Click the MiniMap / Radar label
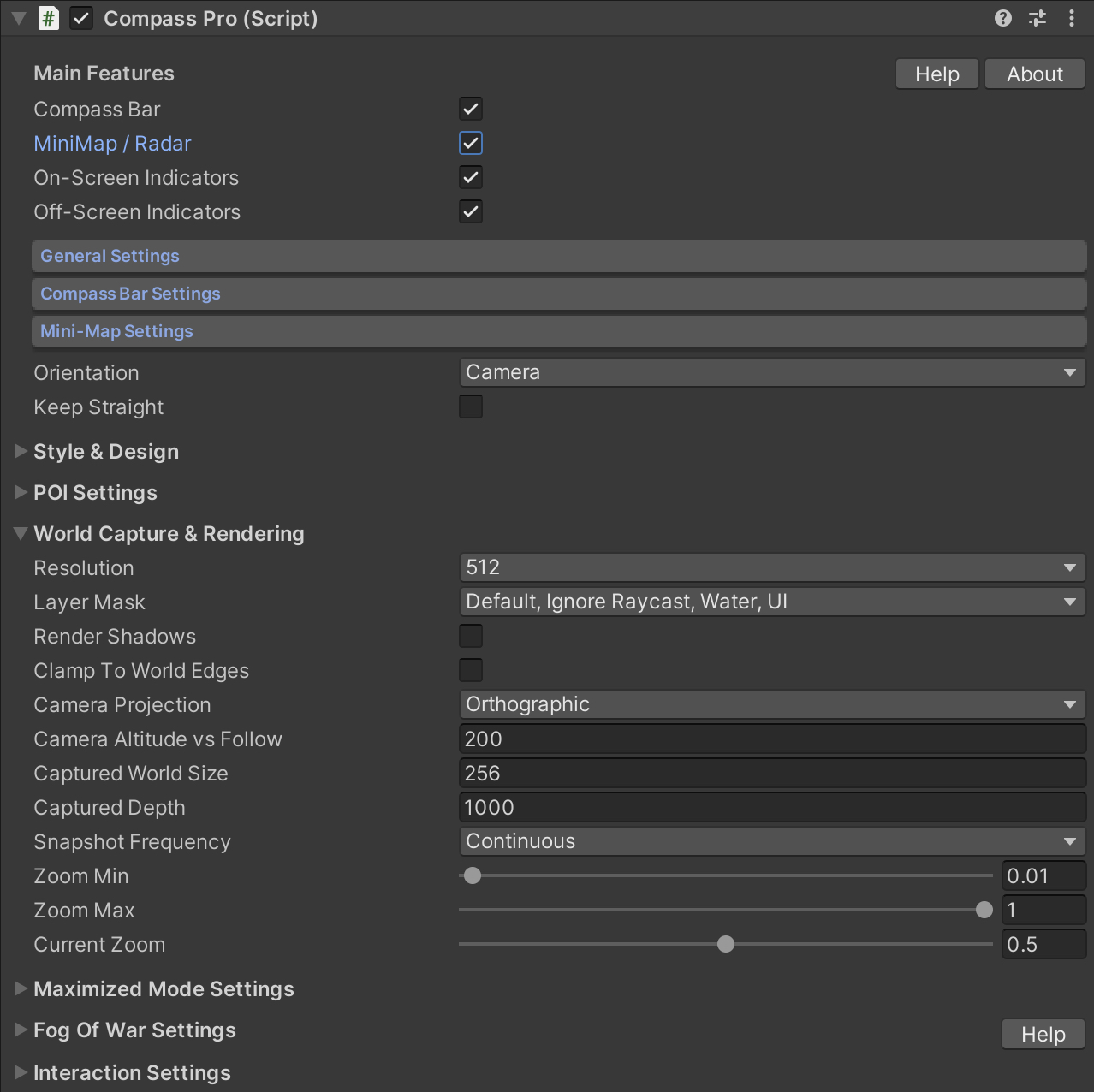Image resolution: width=1094 pixels, height=1092 pixels. 112,144
